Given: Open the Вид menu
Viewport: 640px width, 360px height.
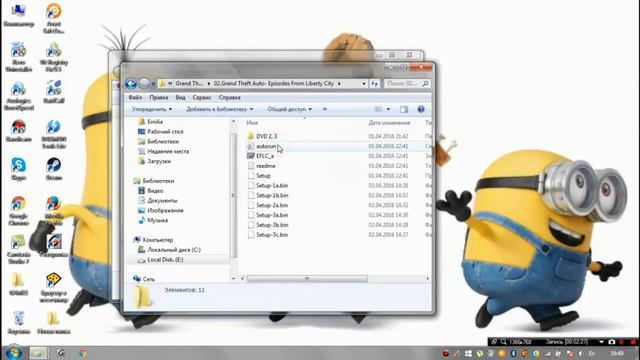Looking at the screenshot, I should pos(180,98).
